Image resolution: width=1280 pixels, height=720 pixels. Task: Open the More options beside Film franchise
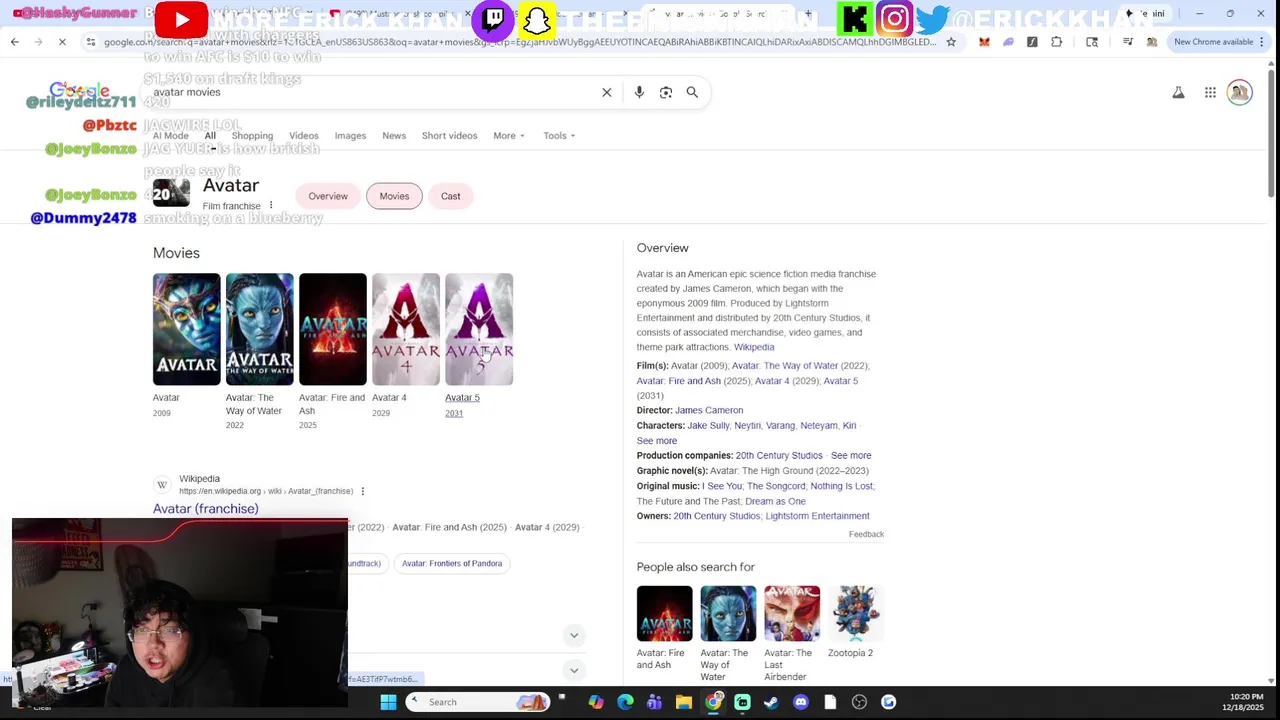tap(270, 206)
